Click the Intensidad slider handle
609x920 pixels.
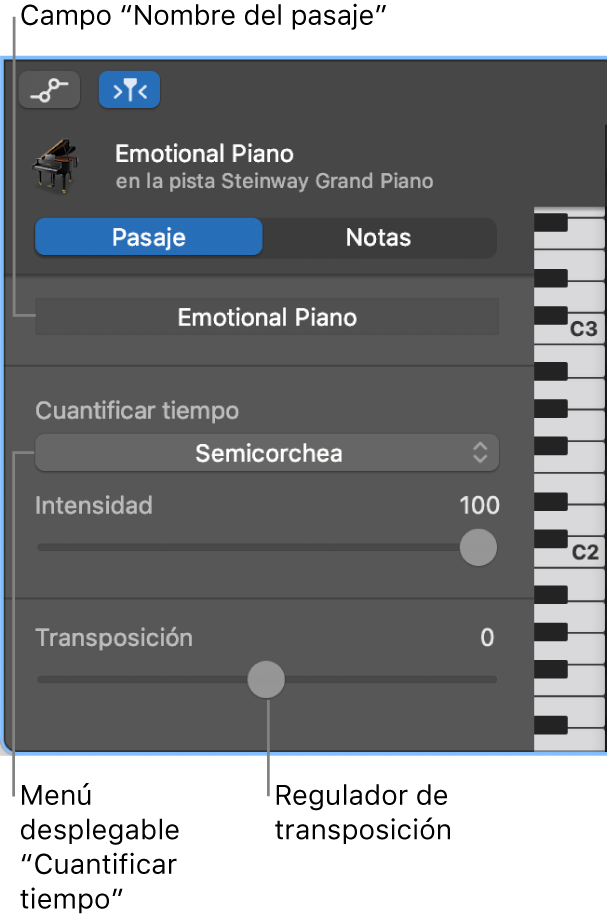point(477,548)
